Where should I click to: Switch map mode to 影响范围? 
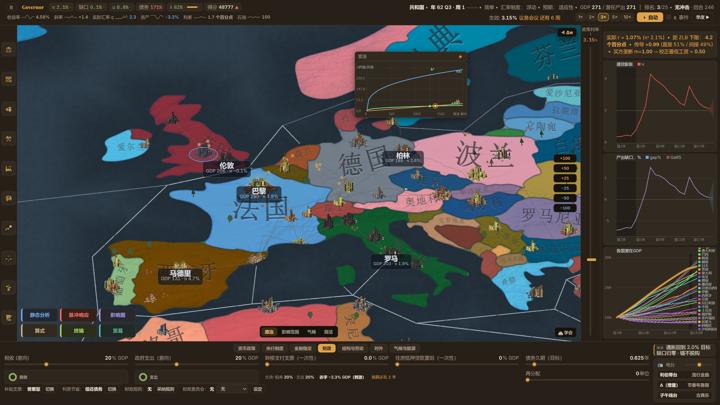coord(290,332)
